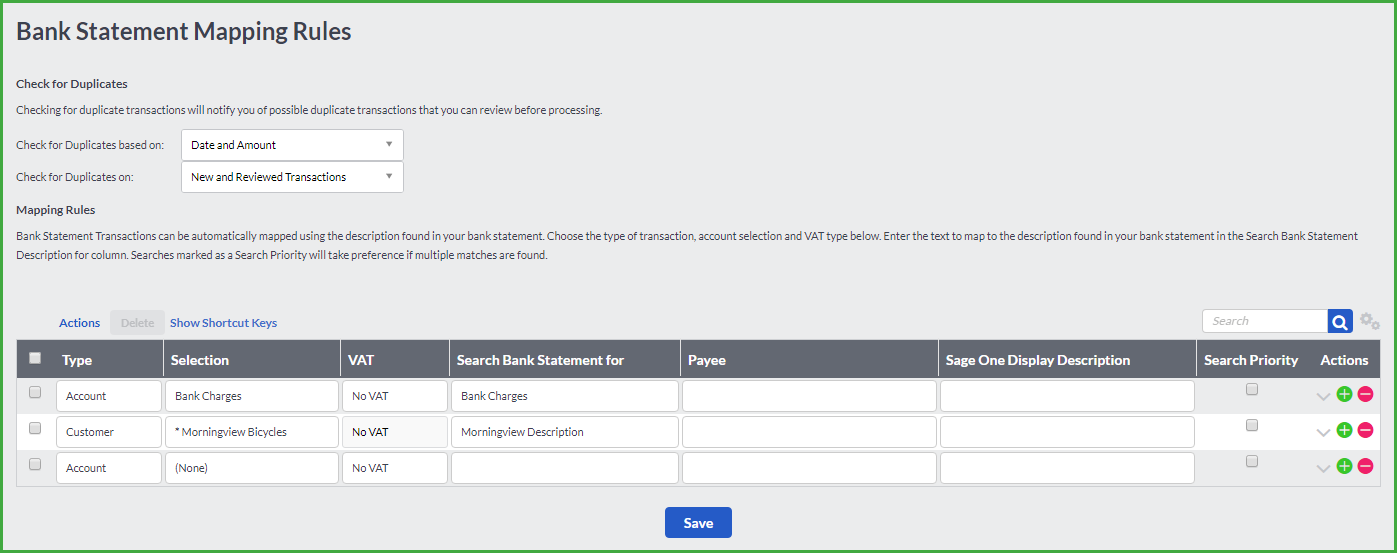1397x553 pixels.
Task: Tick the select-all checkbox in header
Action: pos(35,358)
